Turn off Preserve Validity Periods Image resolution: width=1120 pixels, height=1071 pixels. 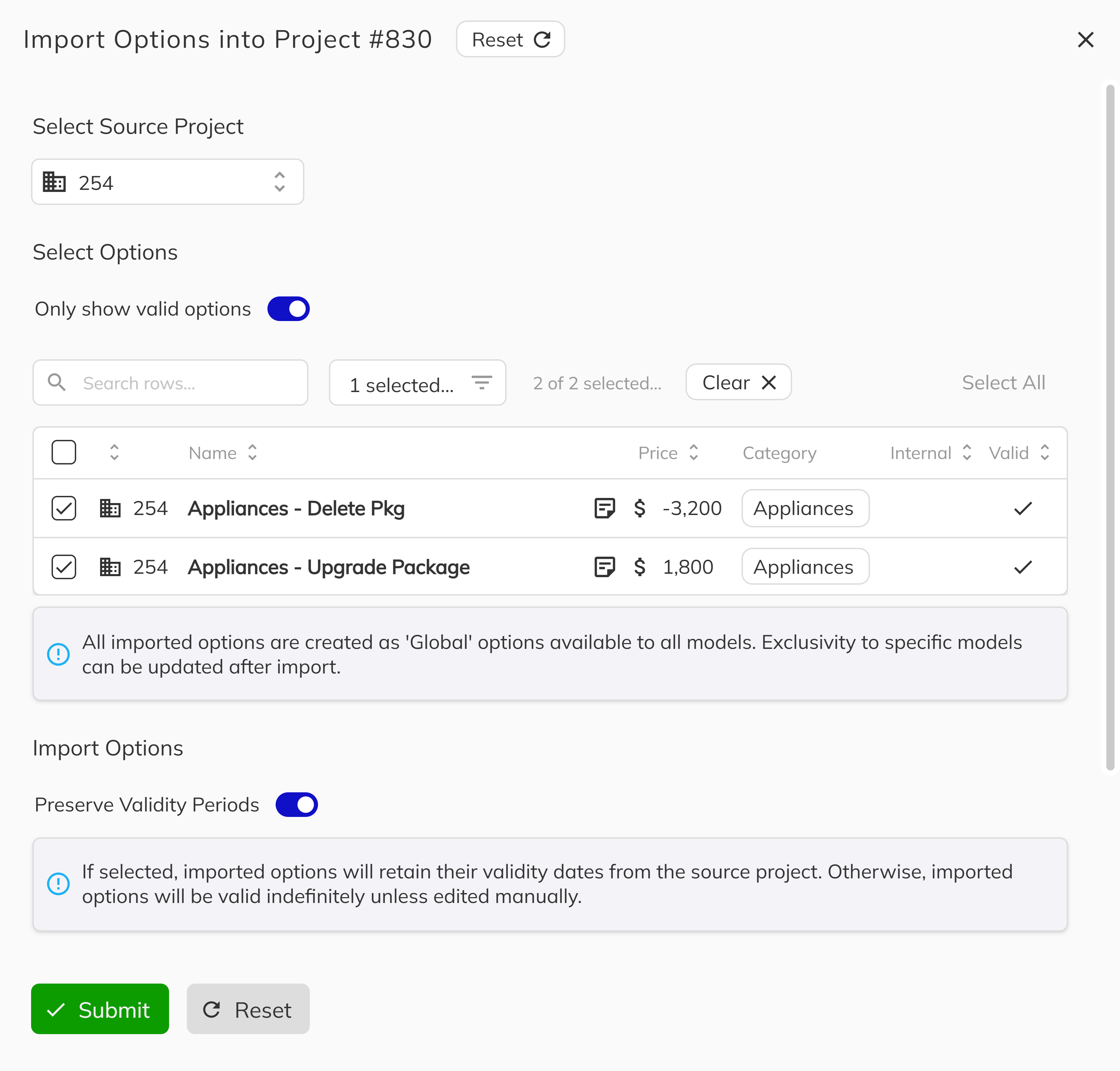point(296,804)
